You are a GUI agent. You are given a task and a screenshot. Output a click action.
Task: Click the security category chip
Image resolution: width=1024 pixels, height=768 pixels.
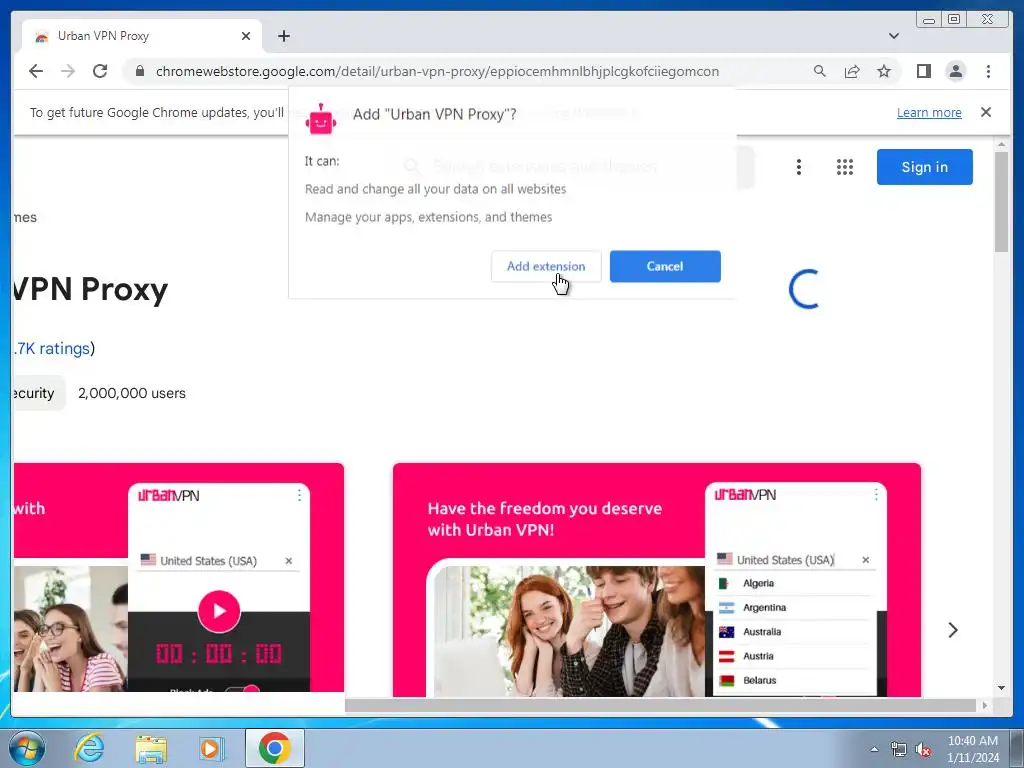pyautogui.click(x=39, y=393)
